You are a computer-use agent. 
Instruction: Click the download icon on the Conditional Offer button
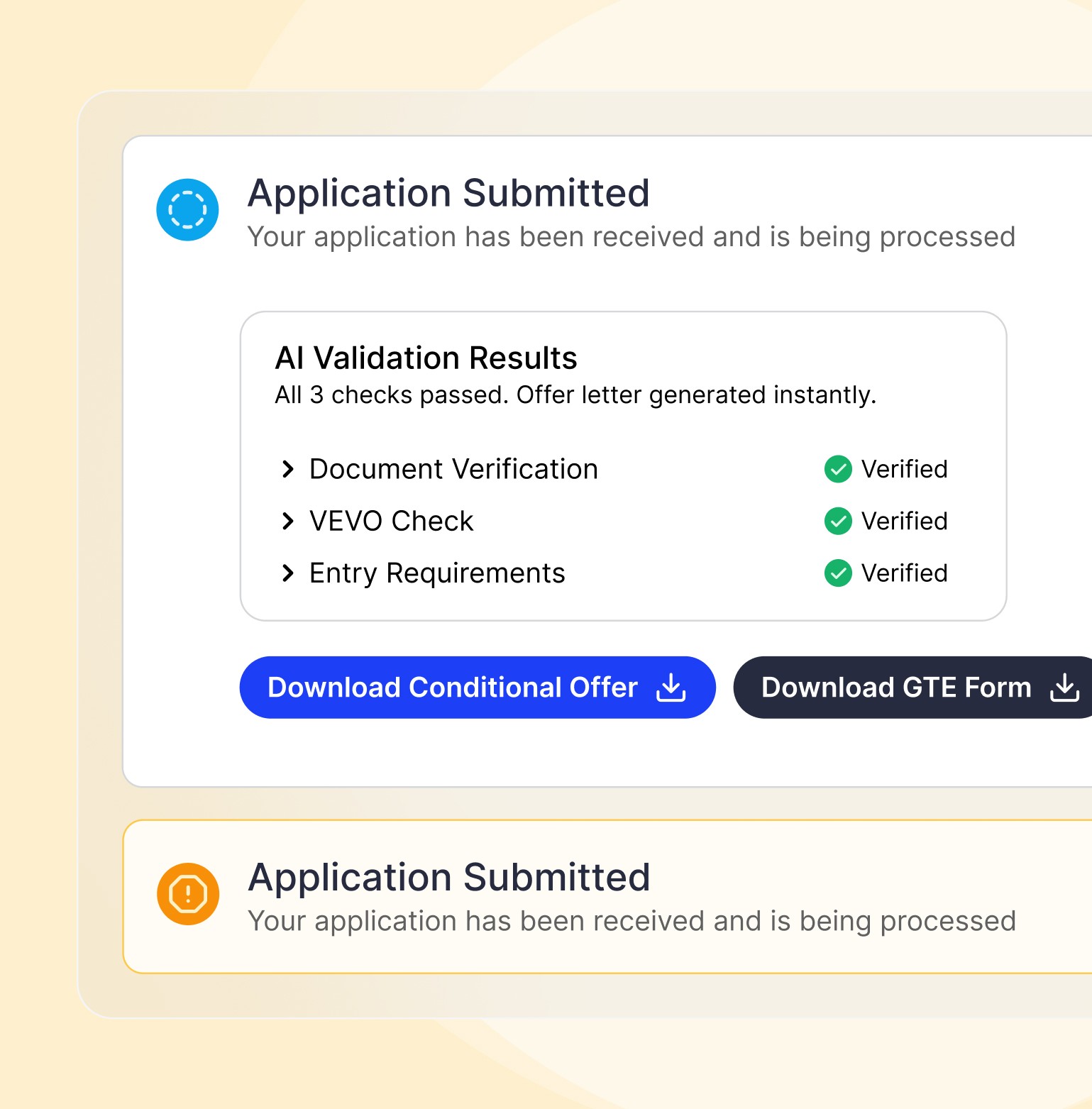pos(671,688)
